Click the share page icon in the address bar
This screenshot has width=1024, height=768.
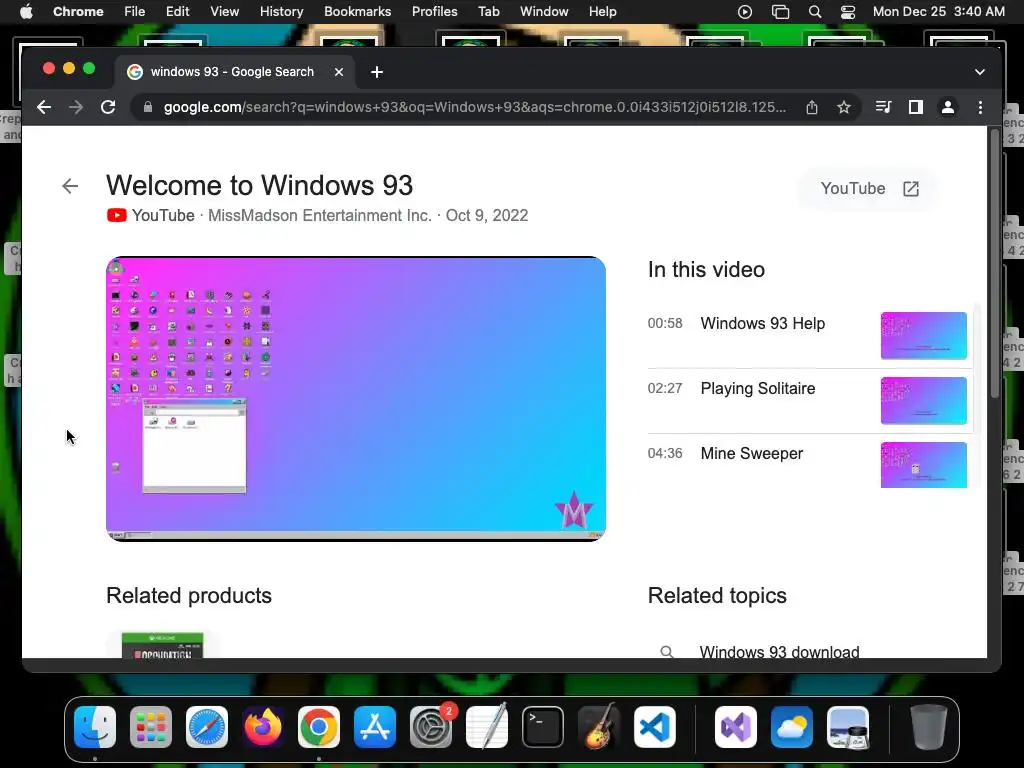pyautogui.click(x=812, y=107)
